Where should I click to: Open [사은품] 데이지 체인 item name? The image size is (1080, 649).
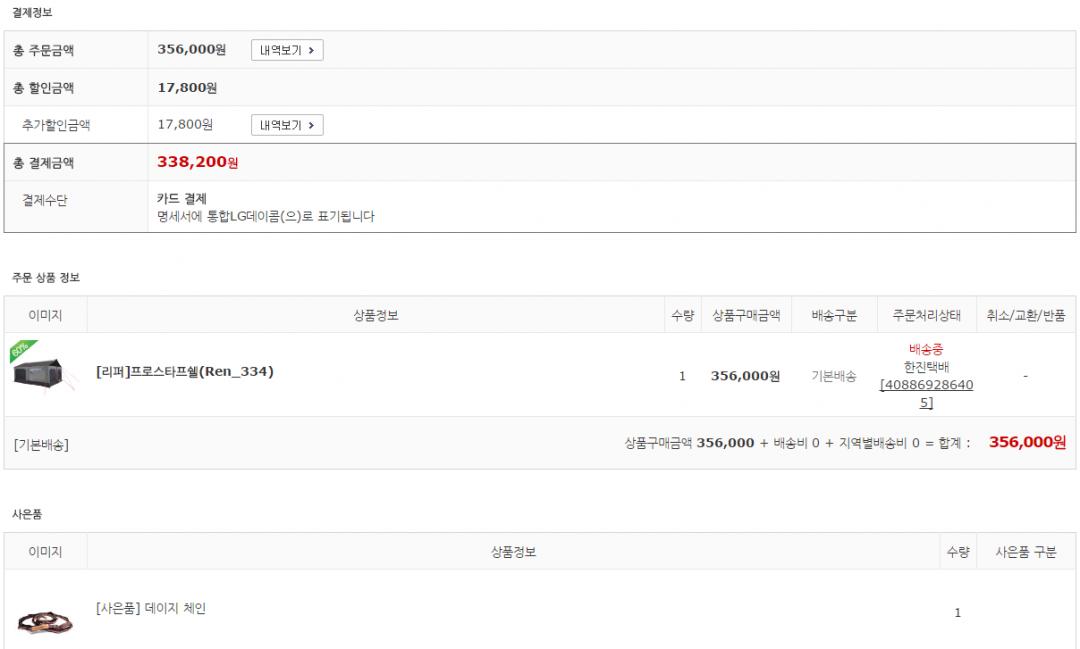click(x=151, y=608)
